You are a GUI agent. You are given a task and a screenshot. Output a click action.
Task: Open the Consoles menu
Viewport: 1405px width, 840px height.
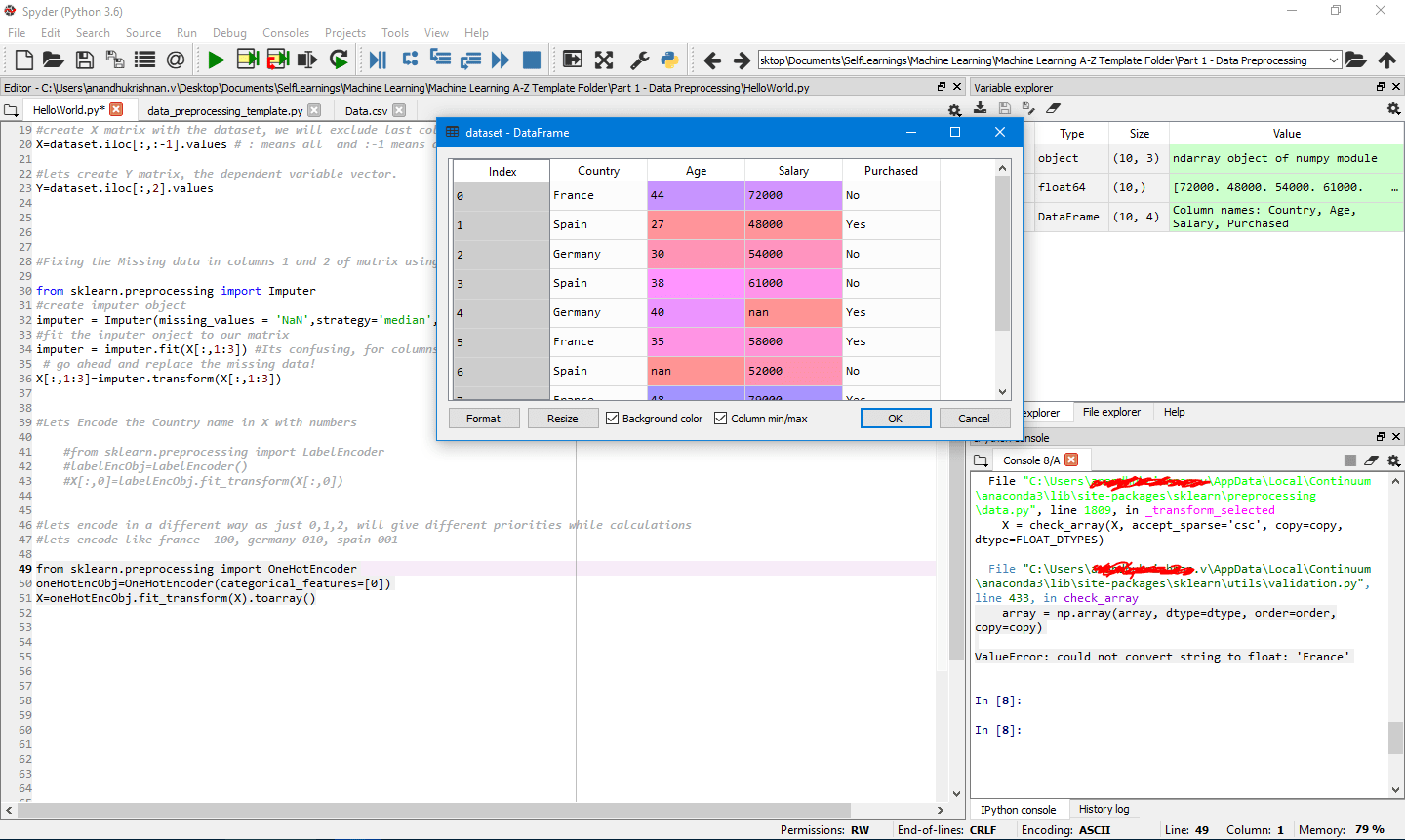coord(285,32)
